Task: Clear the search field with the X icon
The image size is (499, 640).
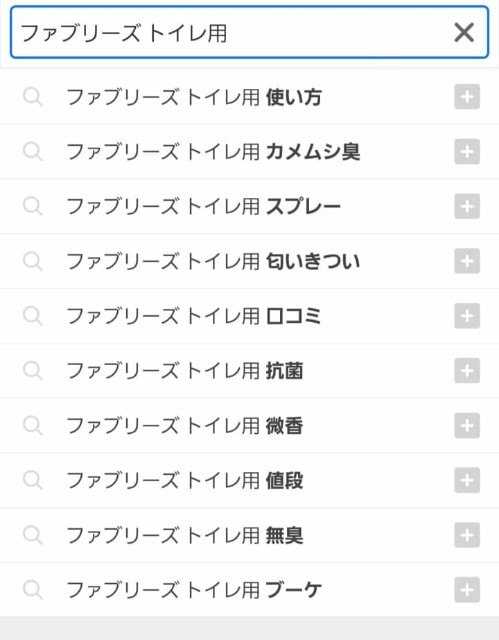Action: tap(464, 32)
